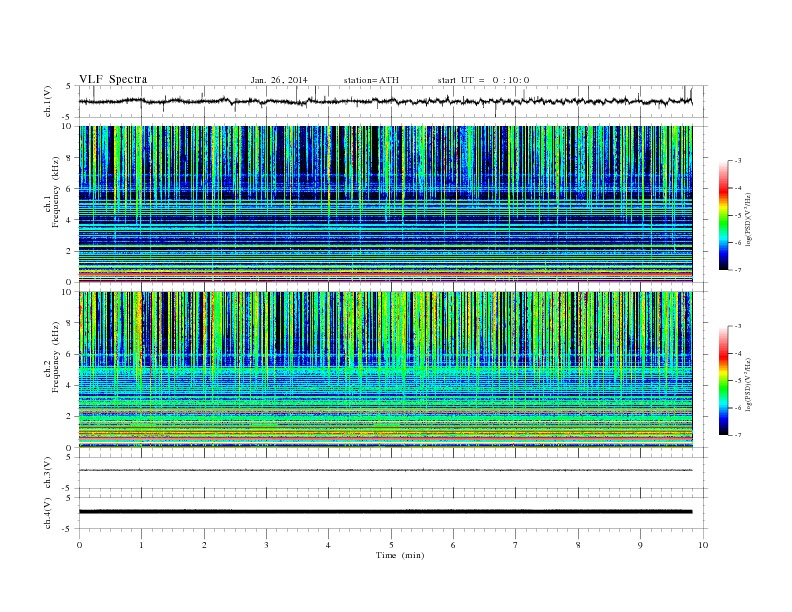This screenshot has width=792, height=612.
Task: Click time axis tick label "0"
Action: click(x=79, y=545)
